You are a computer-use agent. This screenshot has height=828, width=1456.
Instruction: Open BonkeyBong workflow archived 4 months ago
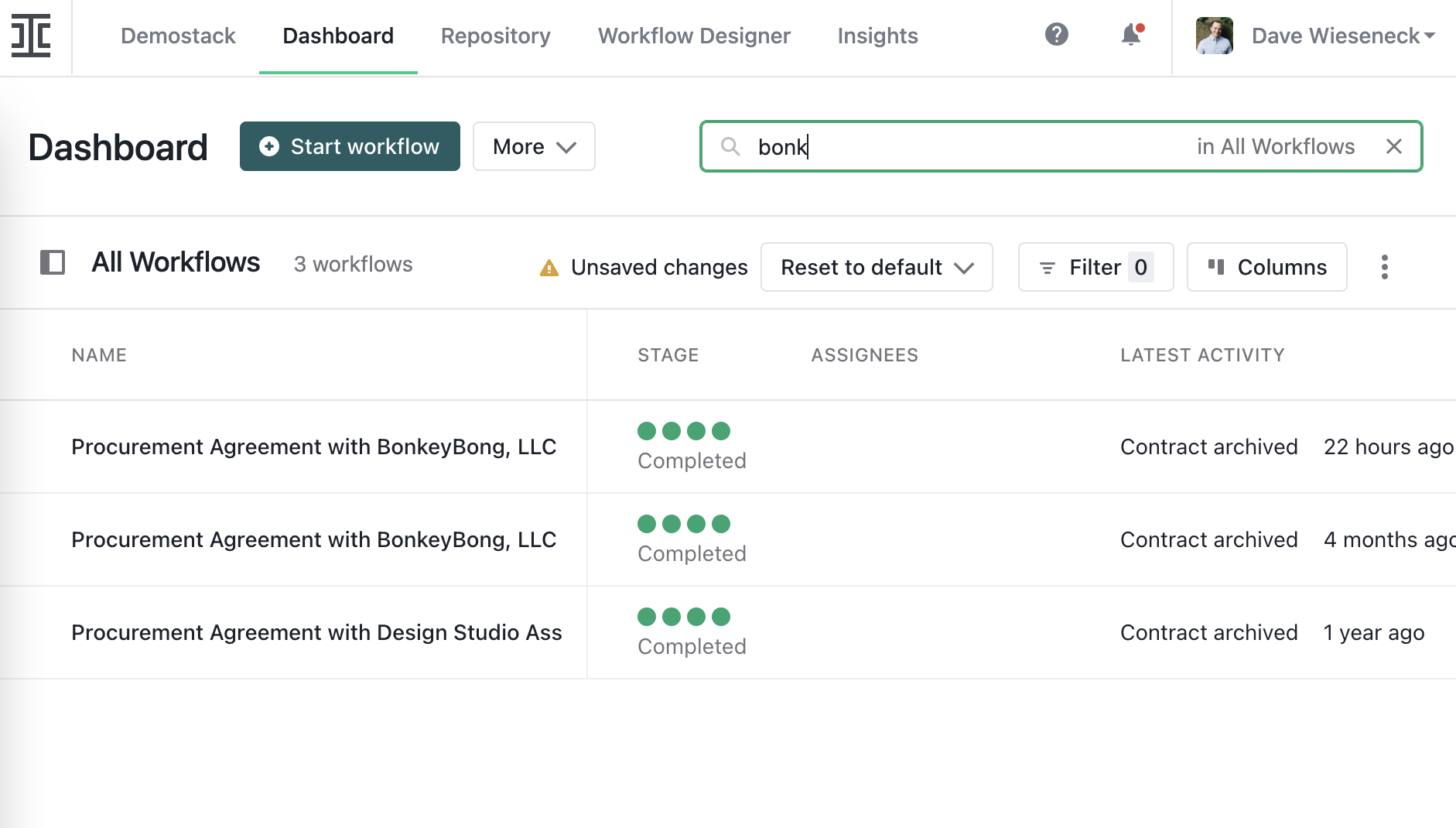(x=314, y=539)
